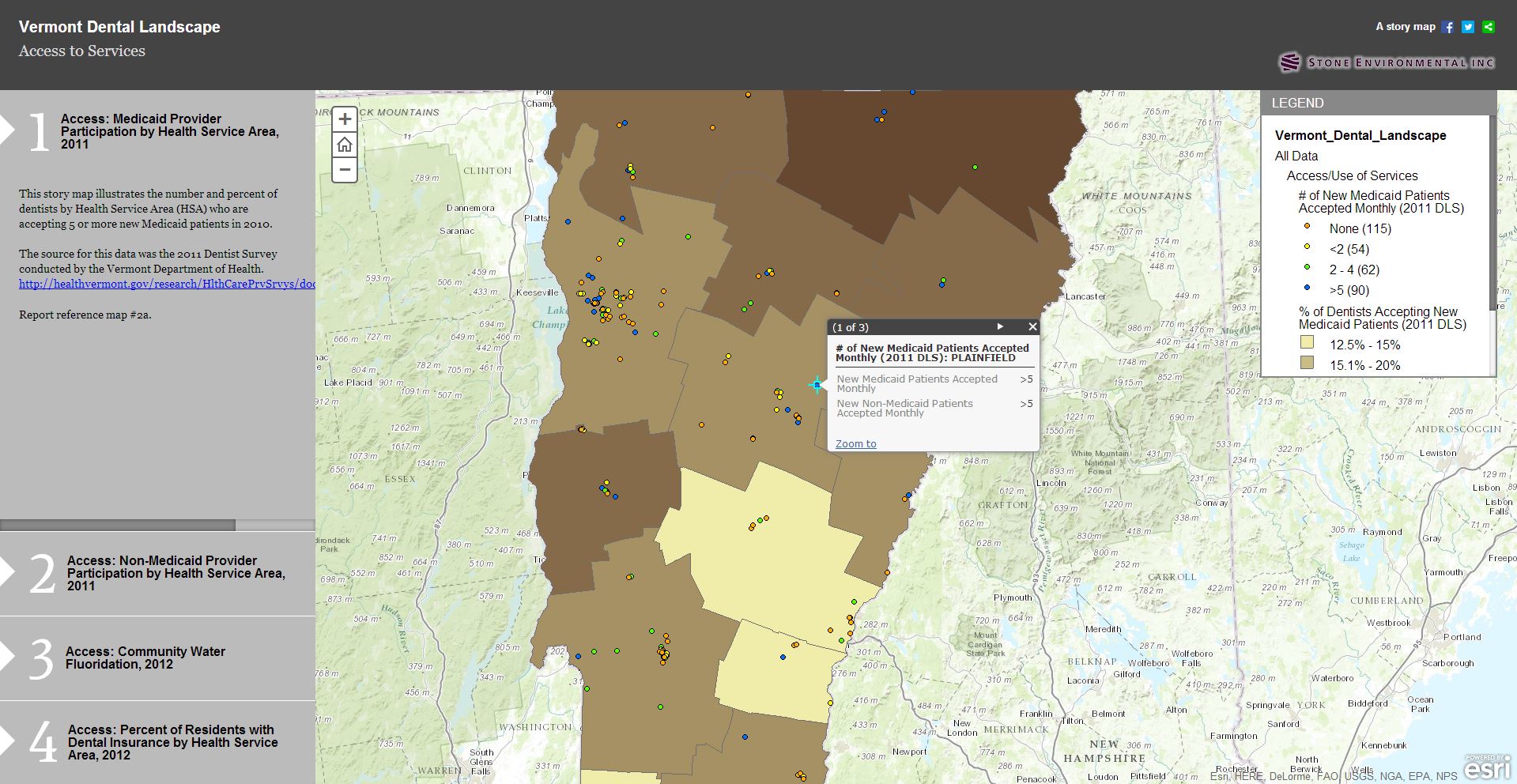The width and height of the screenshot is (1517, 784).
Task: Zoom out on the map
Action: [x=345, y=169]
